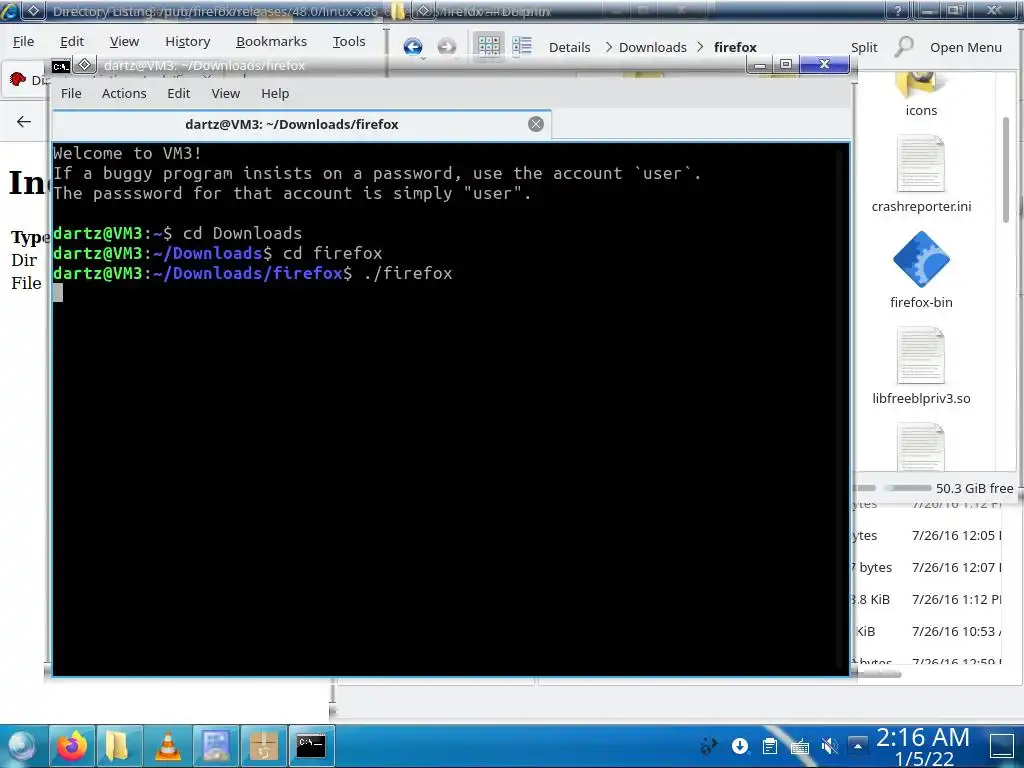This screenshot has width=1024, height=768.
Task: Click firefox breadcrumb in Dolphin path
Action: click(x=735, y=47)
